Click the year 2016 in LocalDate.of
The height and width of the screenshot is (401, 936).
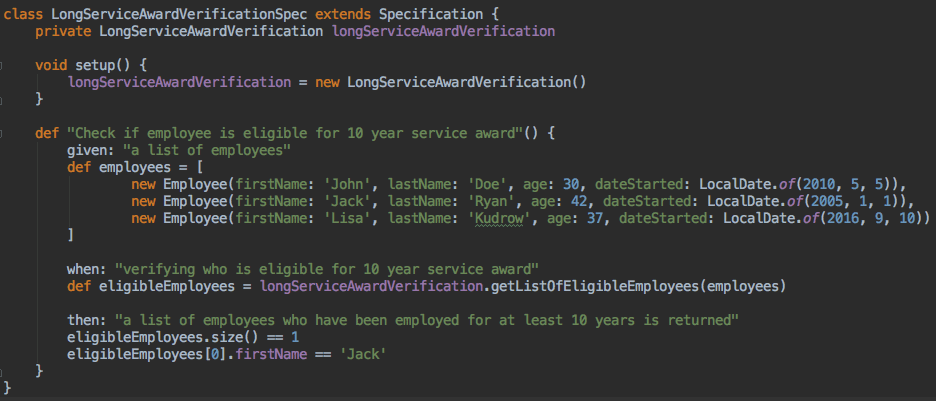(843, 218)
